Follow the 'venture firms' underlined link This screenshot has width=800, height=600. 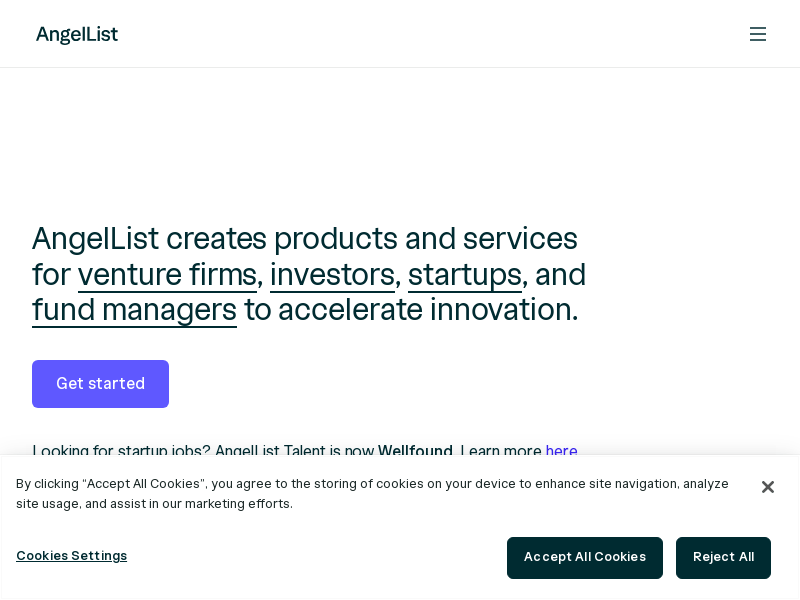click(x=167, y=275)
